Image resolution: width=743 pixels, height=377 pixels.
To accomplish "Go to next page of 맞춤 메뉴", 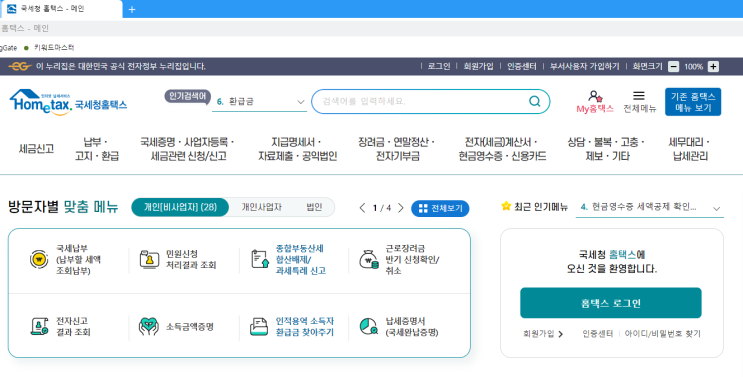I will 400,208.
